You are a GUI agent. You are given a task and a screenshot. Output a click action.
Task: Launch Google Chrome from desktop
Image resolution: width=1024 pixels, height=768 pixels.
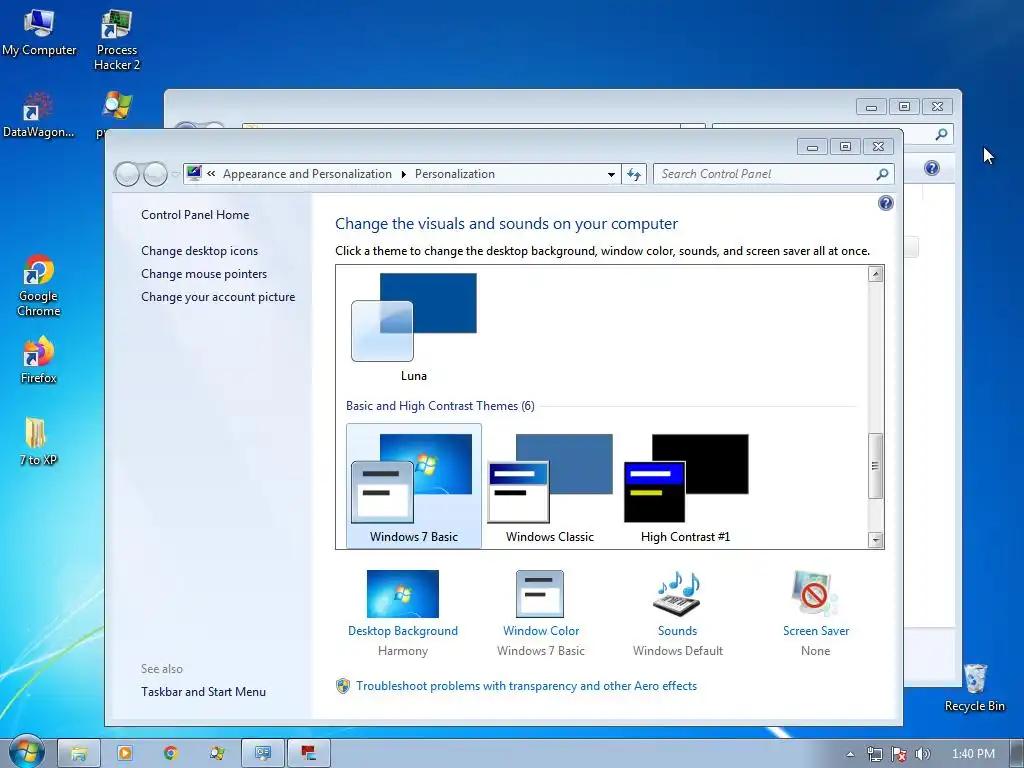(39, 285)
